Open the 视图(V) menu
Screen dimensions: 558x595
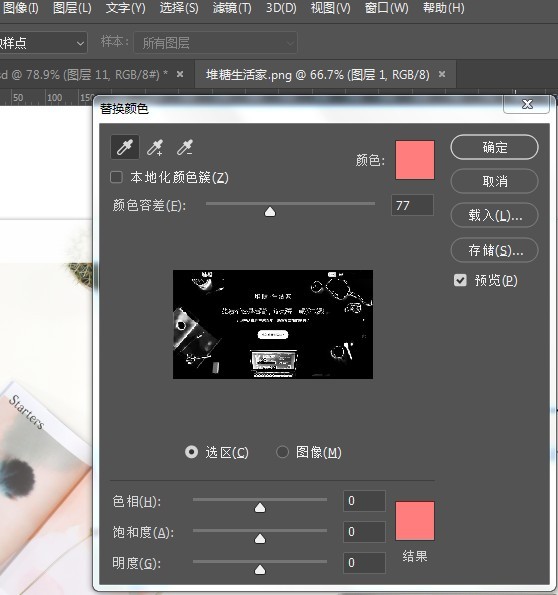[330, 8]
